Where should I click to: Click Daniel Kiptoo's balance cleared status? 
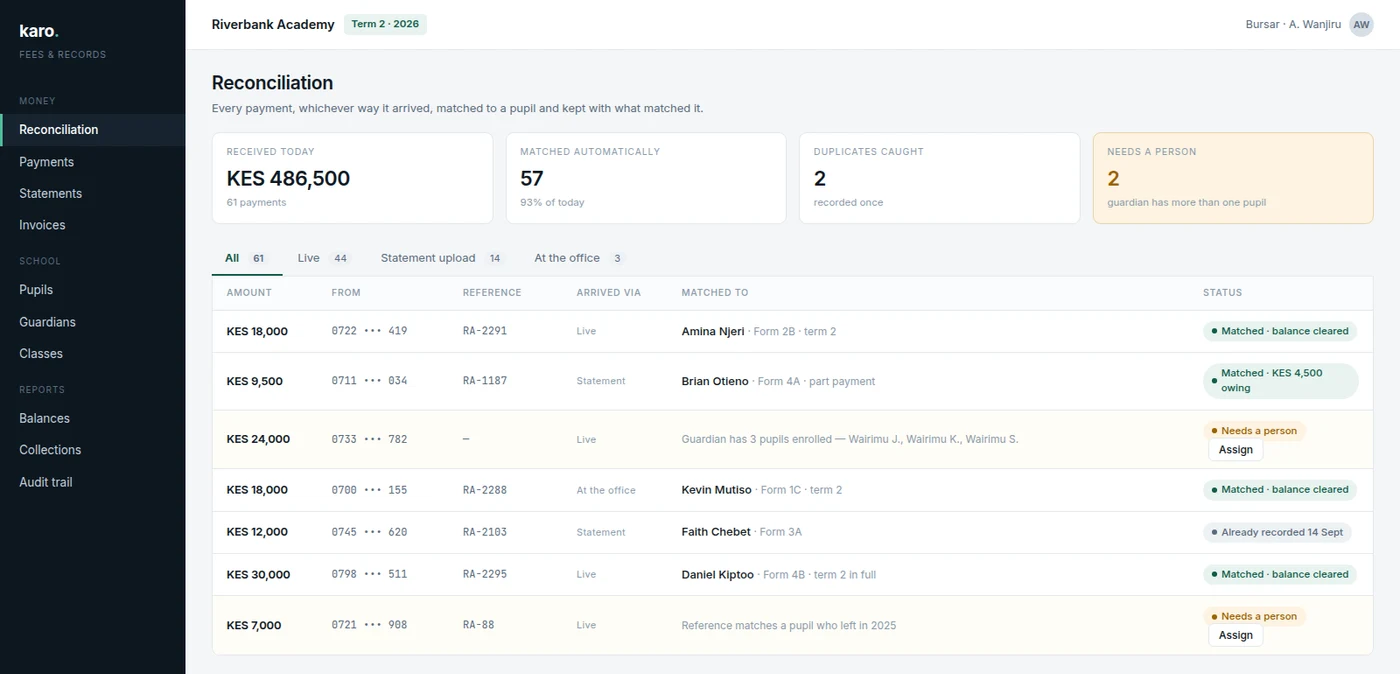(1280, 574)
